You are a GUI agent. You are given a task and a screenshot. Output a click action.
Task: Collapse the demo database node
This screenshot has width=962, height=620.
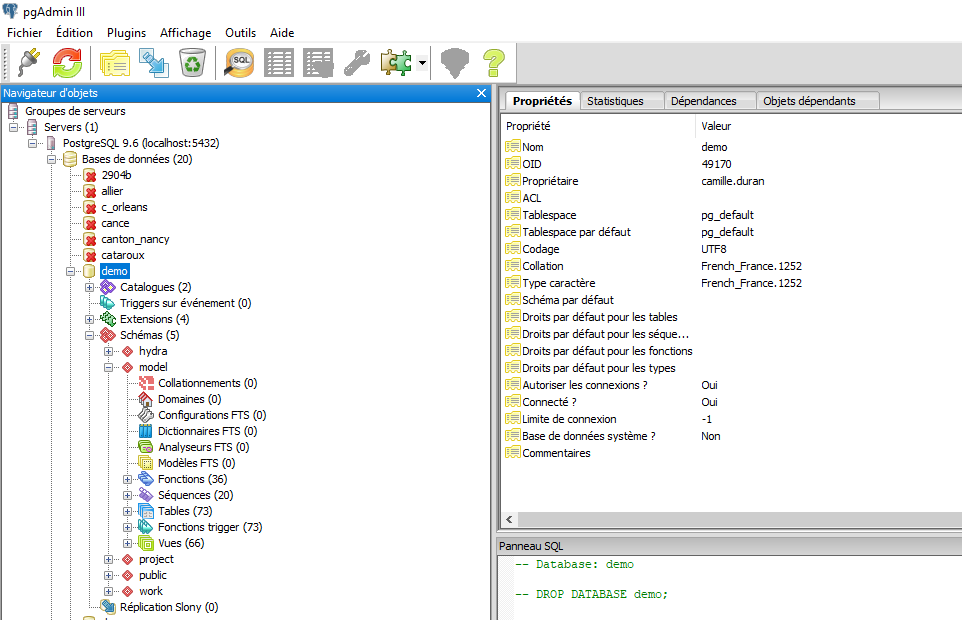71,271
